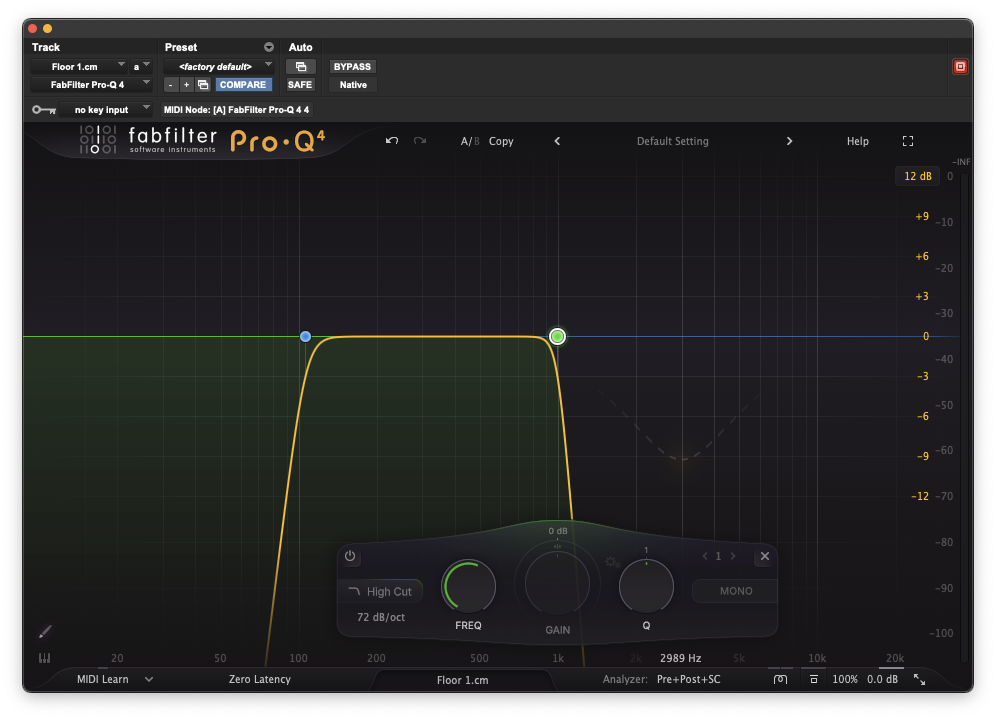This screenshot has height=719, width=996.
Task: Click the FabFilter logo icon
Action: (x=98, y=140)
